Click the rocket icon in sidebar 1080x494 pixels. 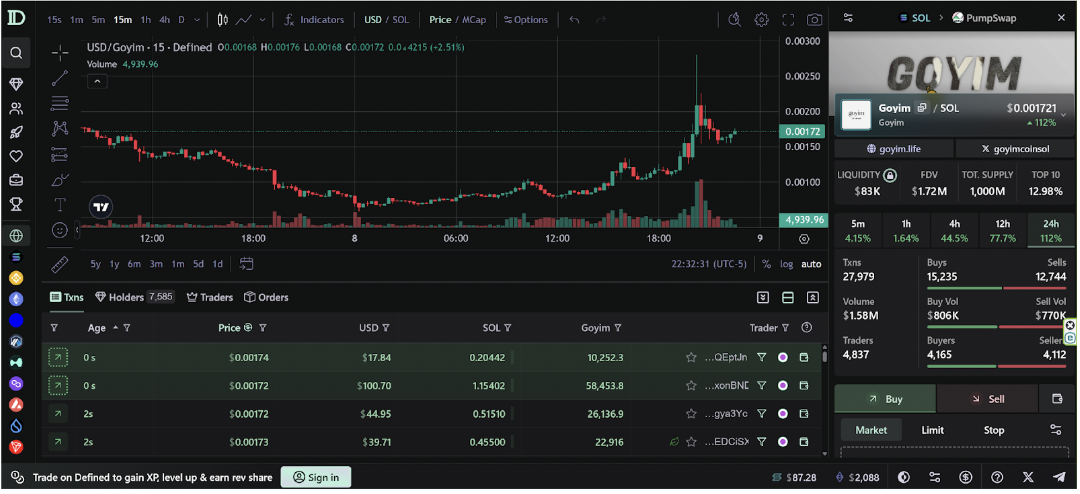tap(16, 131)
